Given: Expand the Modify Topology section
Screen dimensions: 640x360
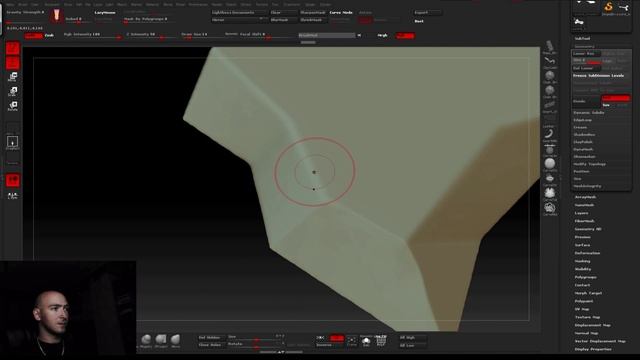Looking at the screenshot, I should 590,164.
